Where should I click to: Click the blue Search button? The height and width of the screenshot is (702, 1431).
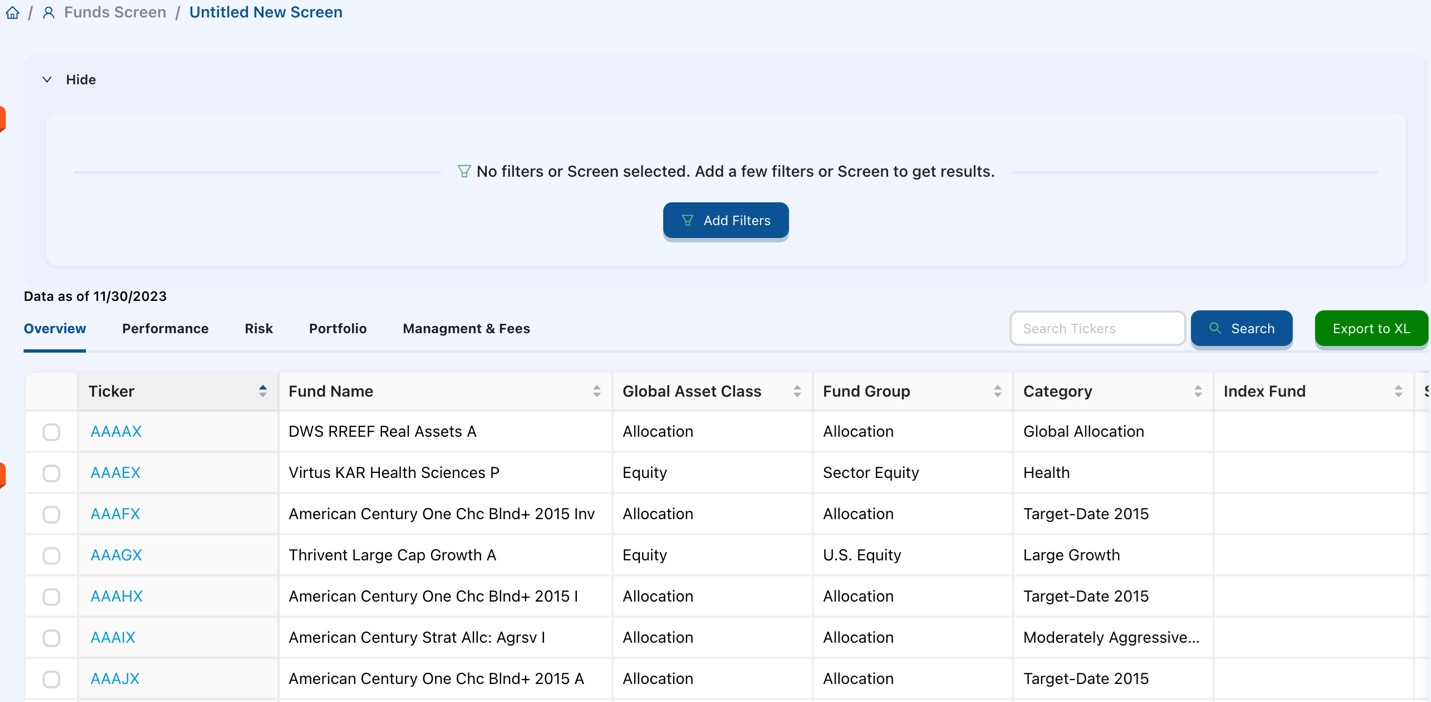1241,328
